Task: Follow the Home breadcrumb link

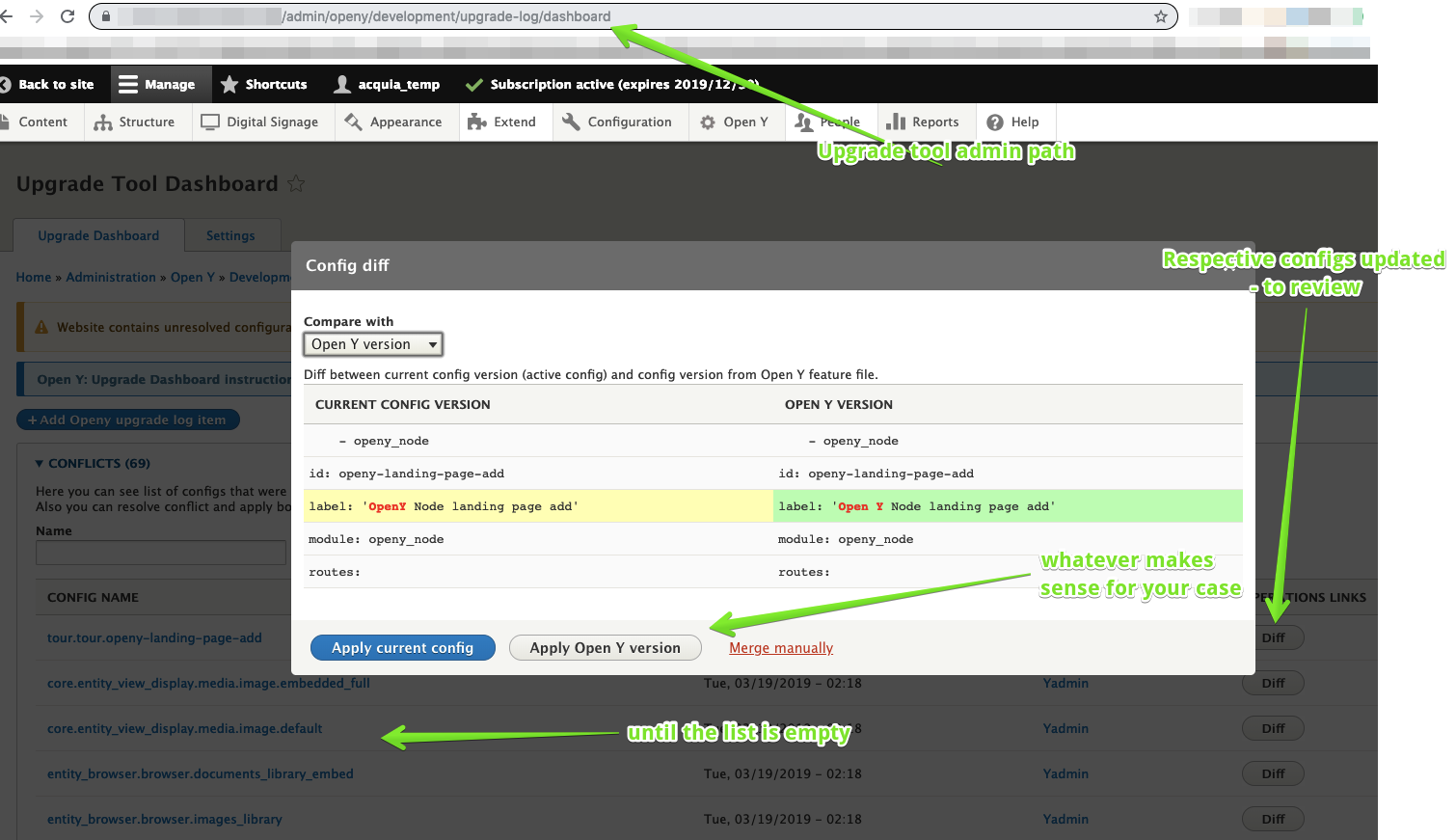Action: click(34, 277)
